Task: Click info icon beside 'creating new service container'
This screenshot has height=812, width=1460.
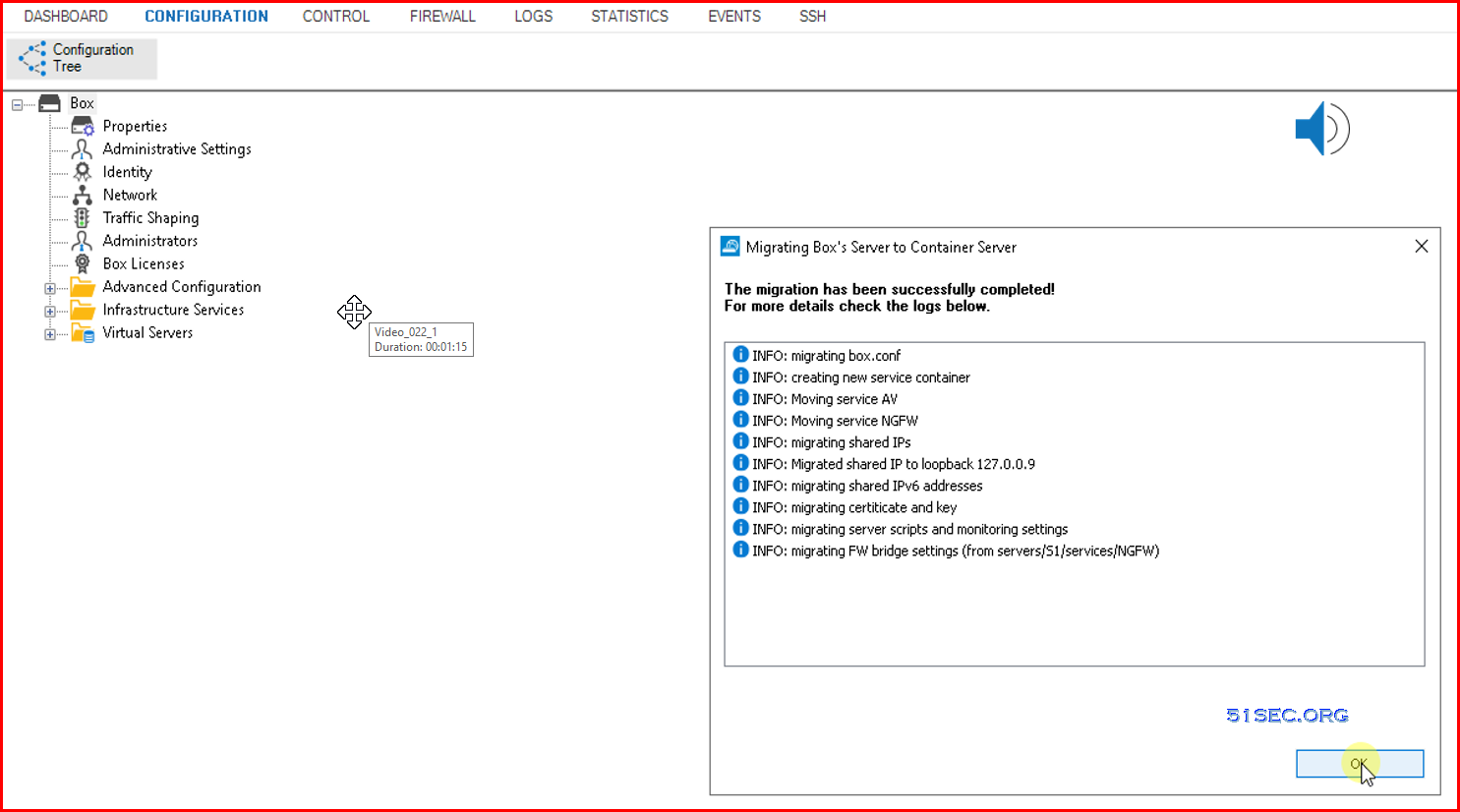Action: [x=740, y=377]
